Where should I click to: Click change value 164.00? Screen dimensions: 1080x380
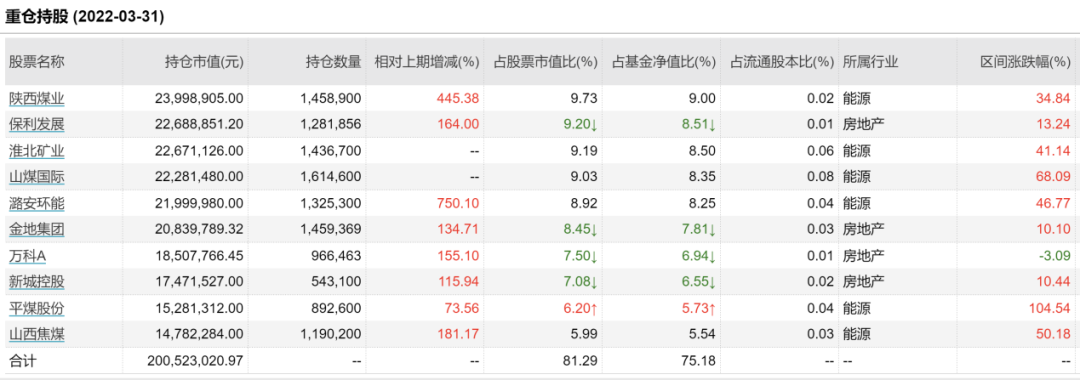pyautogui.click(x=458, y=125)
